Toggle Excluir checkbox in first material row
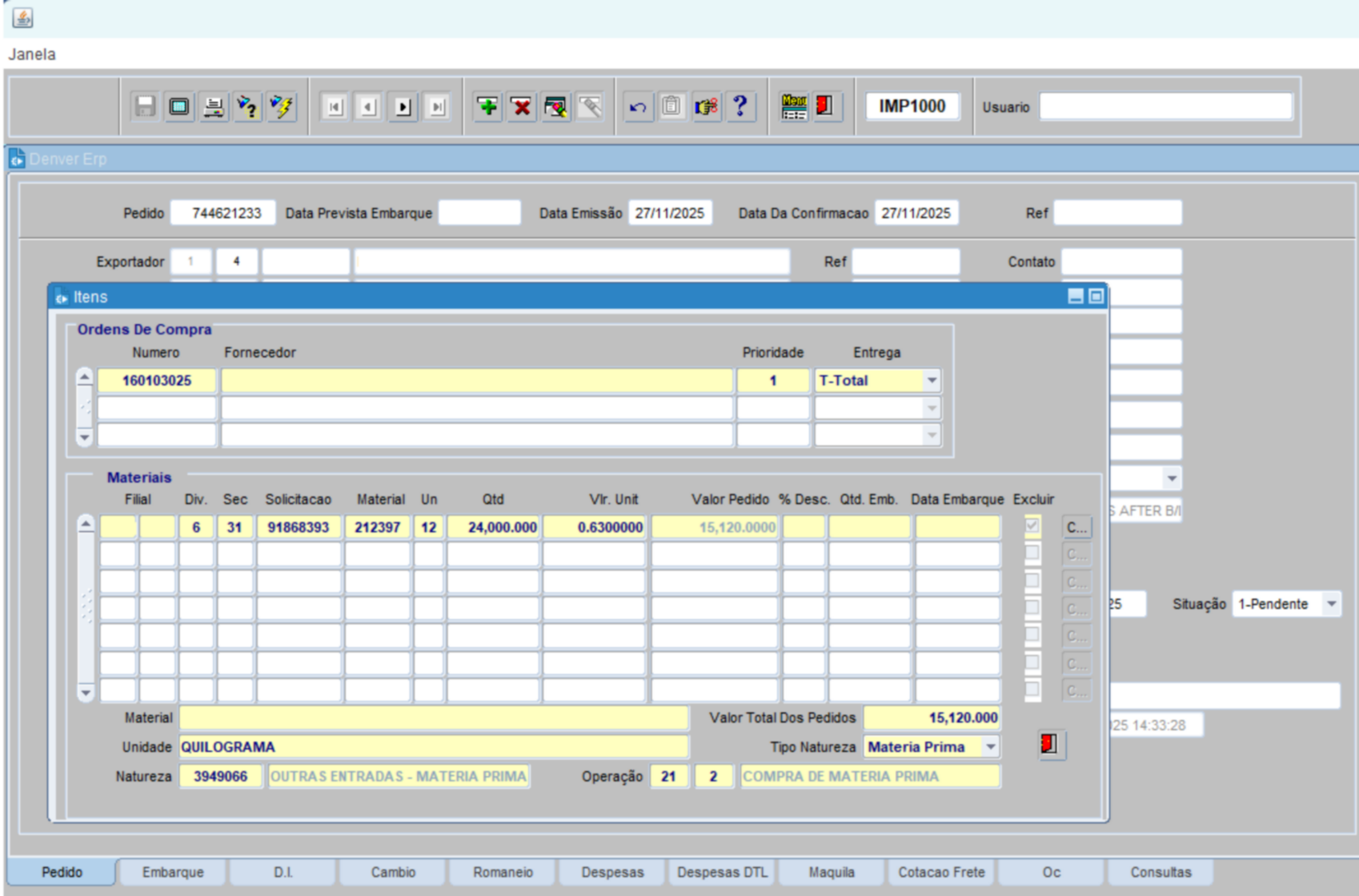Screen dimensions: 1359x896 [x=1032, y=526]
